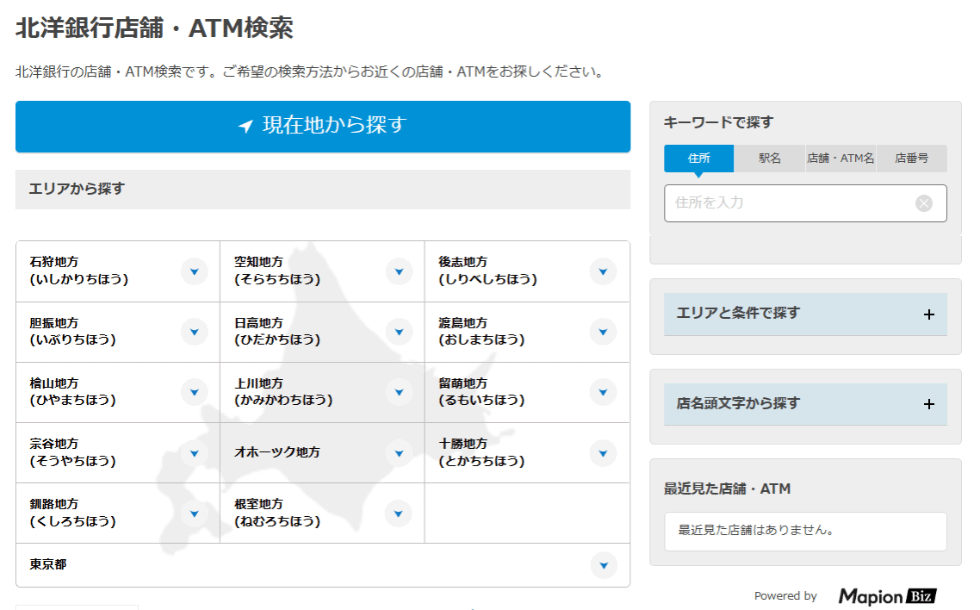The image size is (980, 610).
Task: Expand 留萌地方 dropdown arrow
Action: pyautogui.click(x=603, y=392)
